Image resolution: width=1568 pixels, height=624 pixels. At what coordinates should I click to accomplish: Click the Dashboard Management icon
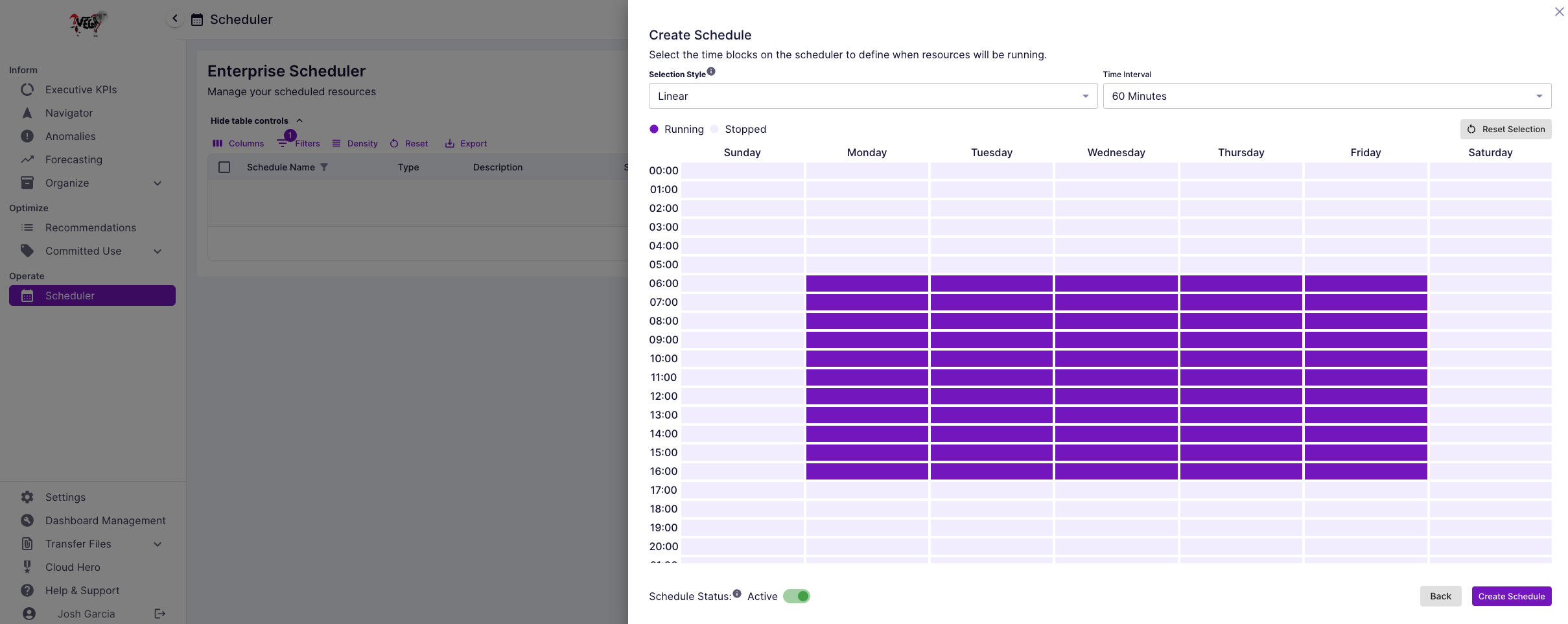pos(27,520)
